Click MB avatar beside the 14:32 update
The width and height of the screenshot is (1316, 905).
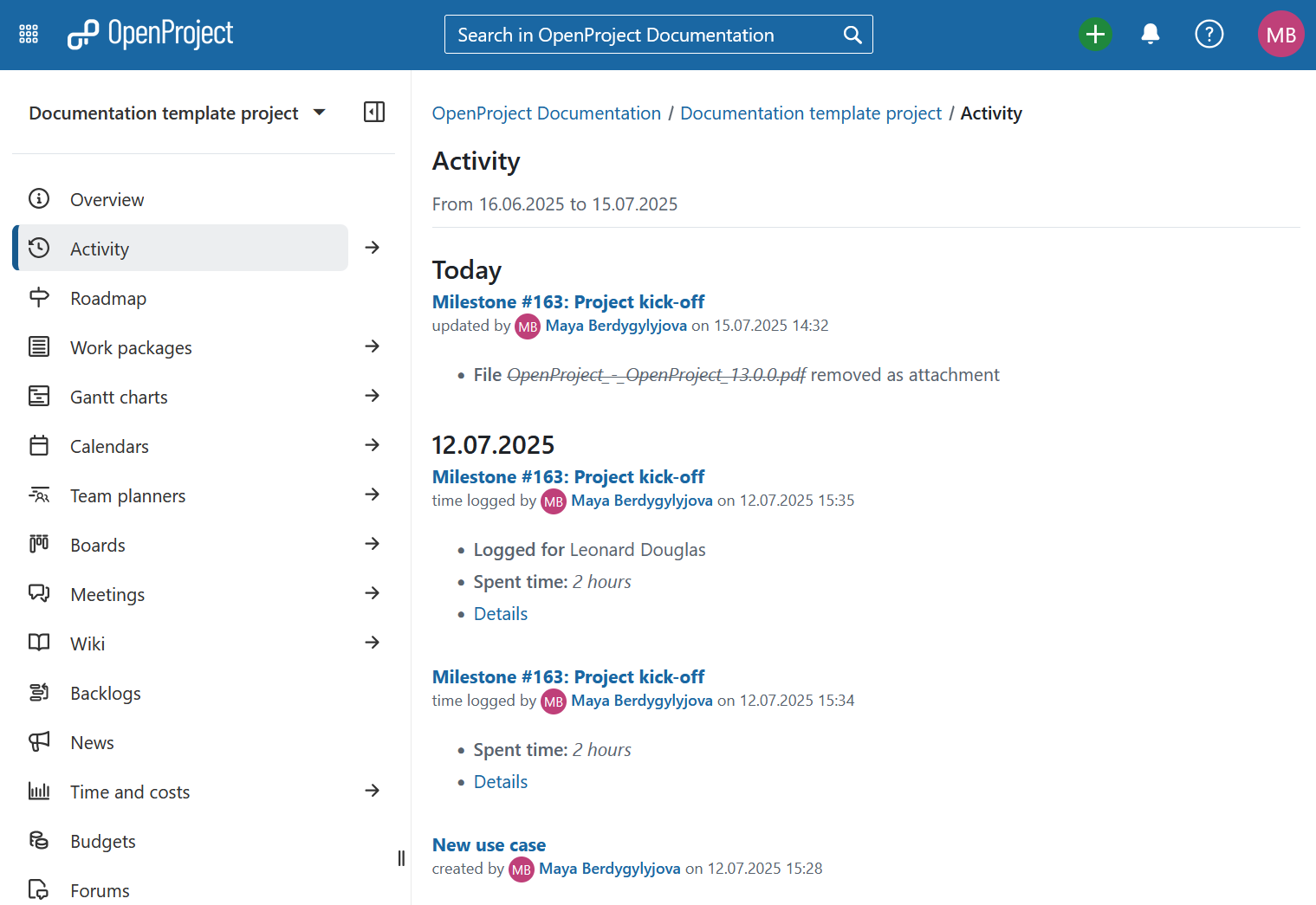coord(528,326)
